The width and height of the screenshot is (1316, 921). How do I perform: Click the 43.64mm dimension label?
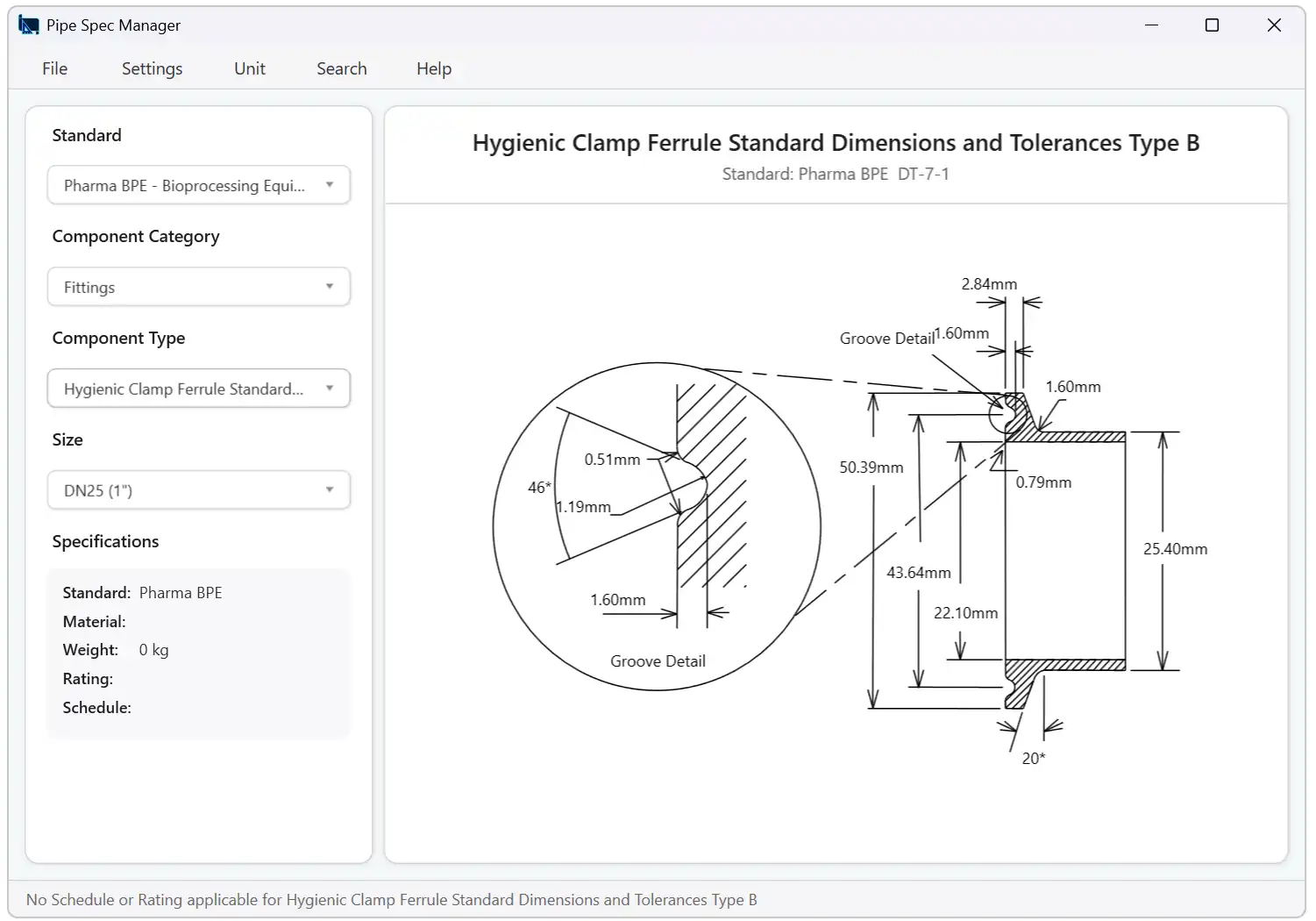click(x=918, y=573)
